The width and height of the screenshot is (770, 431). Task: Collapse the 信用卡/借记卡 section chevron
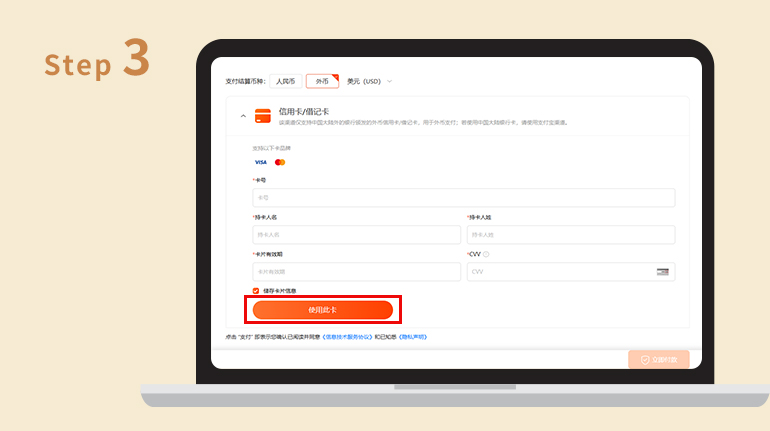point(241,116)
